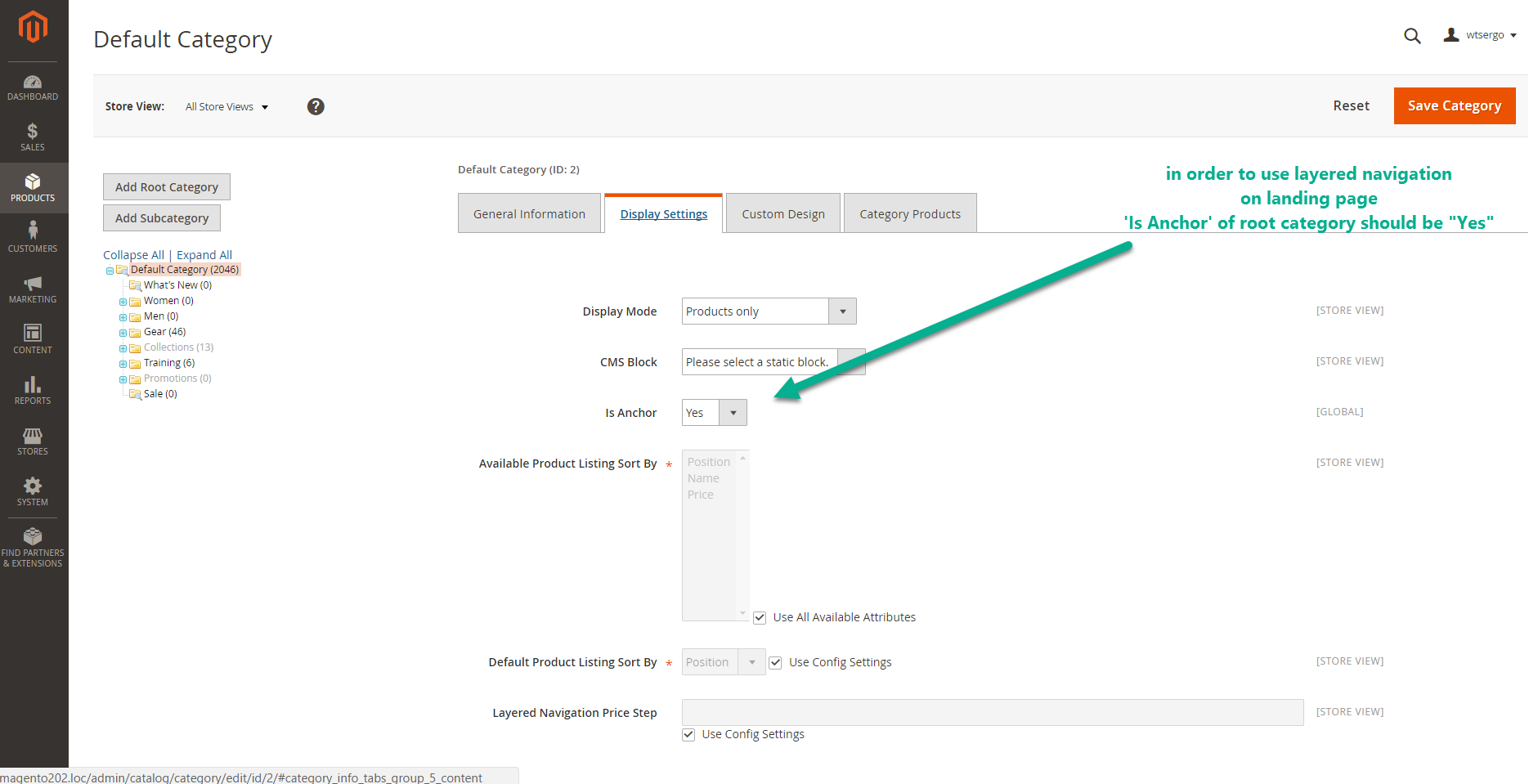This screenshot has height=784, width=1538.
Task: Select Training (6) tree item
Action: [169, 363]
